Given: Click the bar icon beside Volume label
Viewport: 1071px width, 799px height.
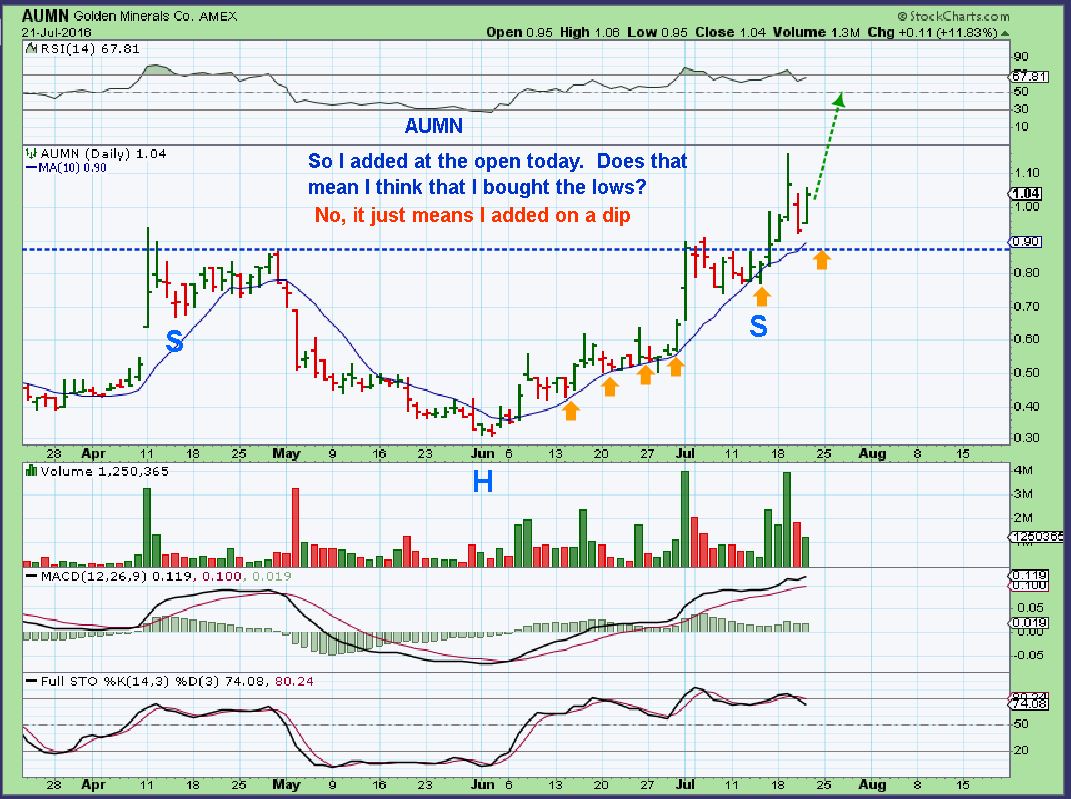Looking at the screenshot, I should (31, 471).
